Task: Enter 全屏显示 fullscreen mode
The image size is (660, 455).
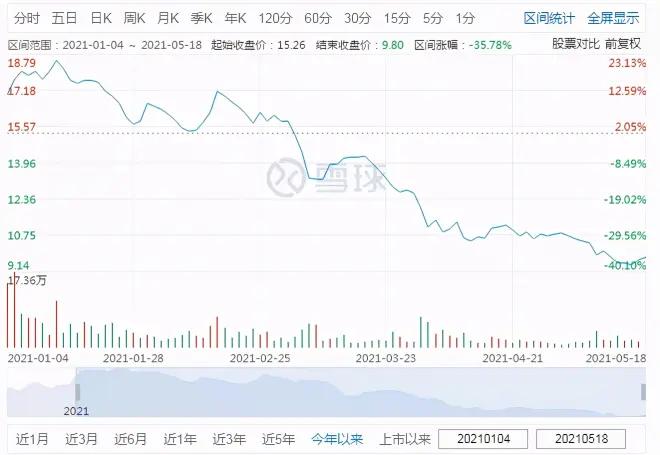Action: (x=613, y=18)
